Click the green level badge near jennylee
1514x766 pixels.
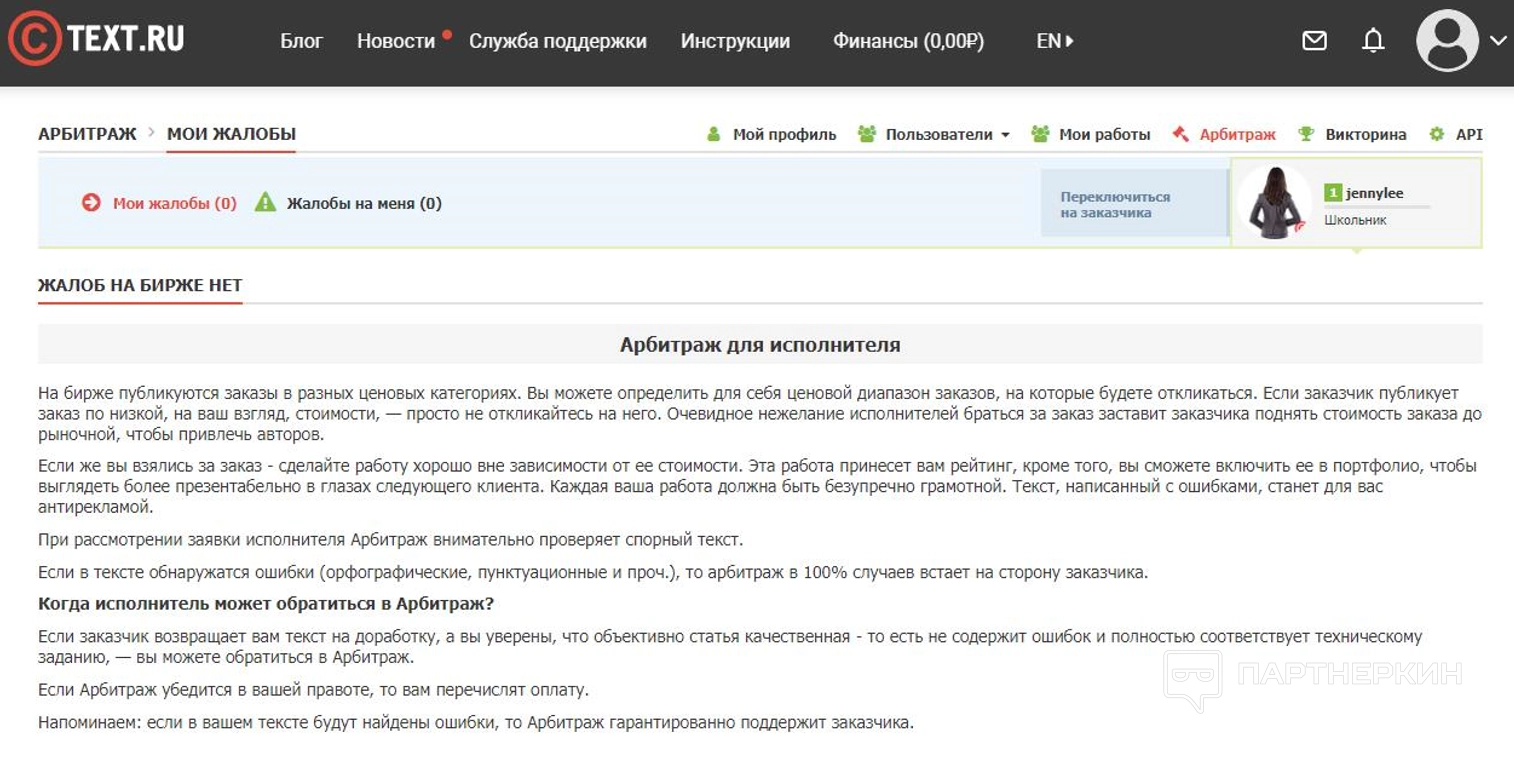pos(1332,193)
